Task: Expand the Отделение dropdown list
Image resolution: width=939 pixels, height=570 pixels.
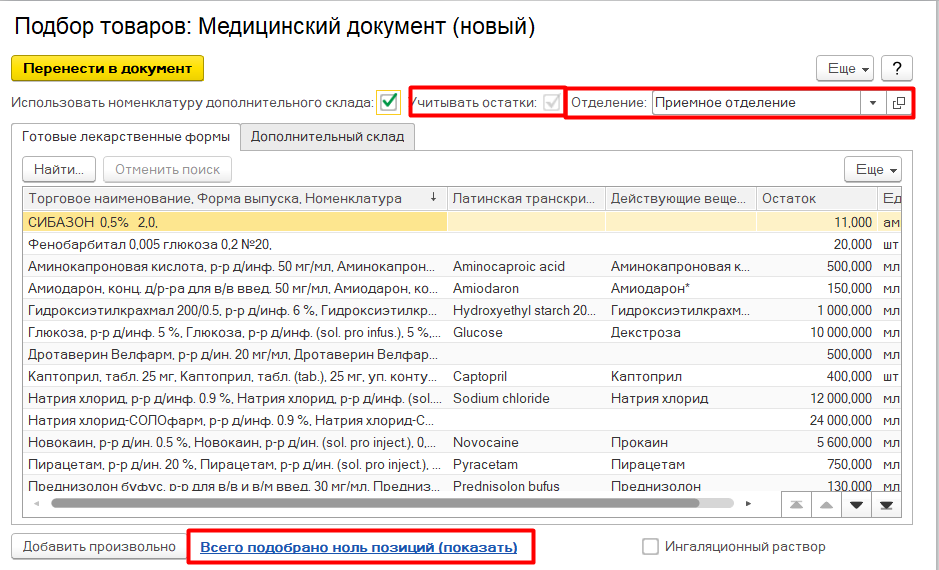Action: coord(872,103)
